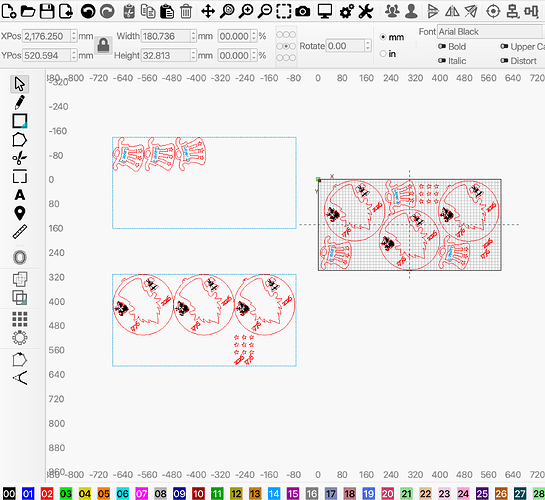Open Preview with the monitor icon
The image size is (545, 500).
[x=325, y=11]
